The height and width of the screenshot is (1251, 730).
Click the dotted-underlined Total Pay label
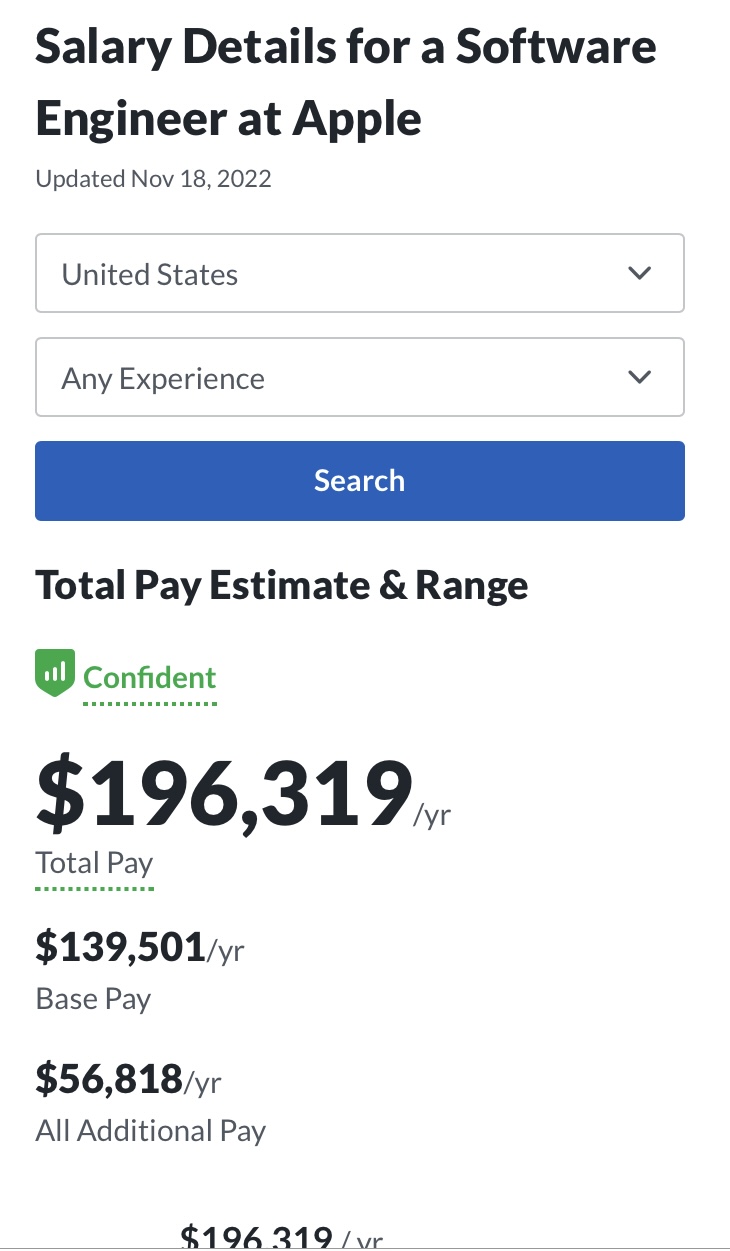pyautogui.click(x=94, y=863)
